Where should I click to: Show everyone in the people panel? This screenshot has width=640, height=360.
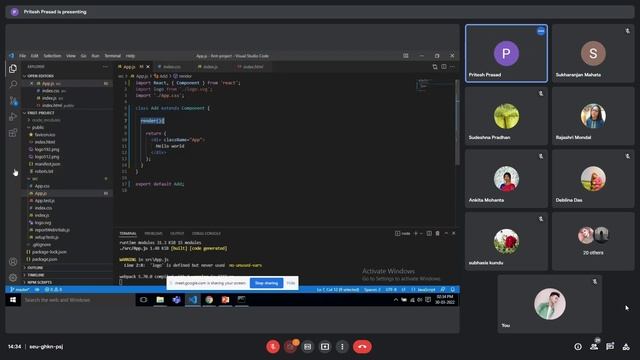click(x=594, y=347)
